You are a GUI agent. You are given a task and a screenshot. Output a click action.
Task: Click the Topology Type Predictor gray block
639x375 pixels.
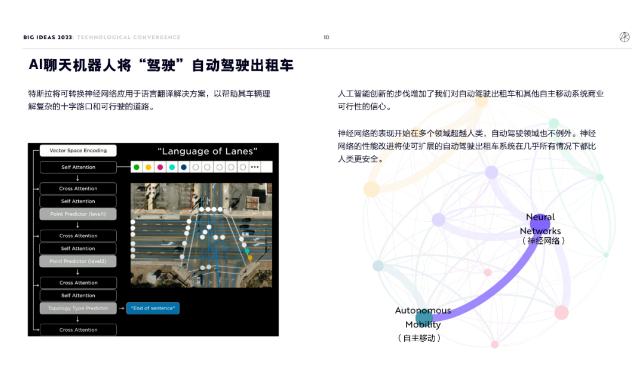(78, 308)
